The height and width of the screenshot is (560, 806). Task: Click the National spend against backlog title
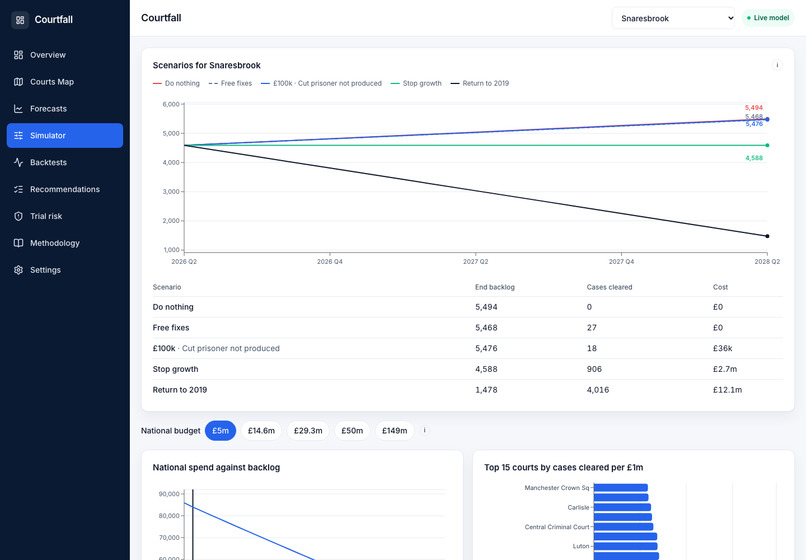[216, 467]
